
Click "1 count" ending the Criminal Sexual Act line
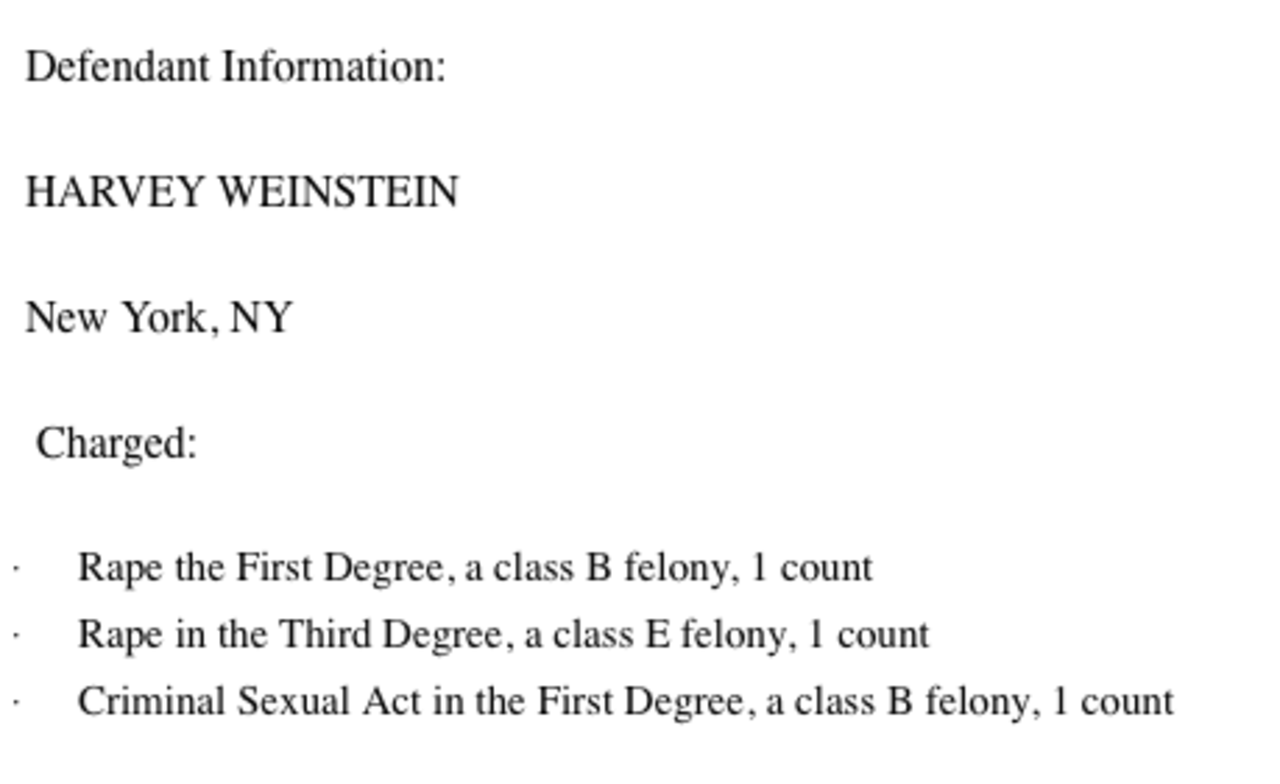(1114, 701)
